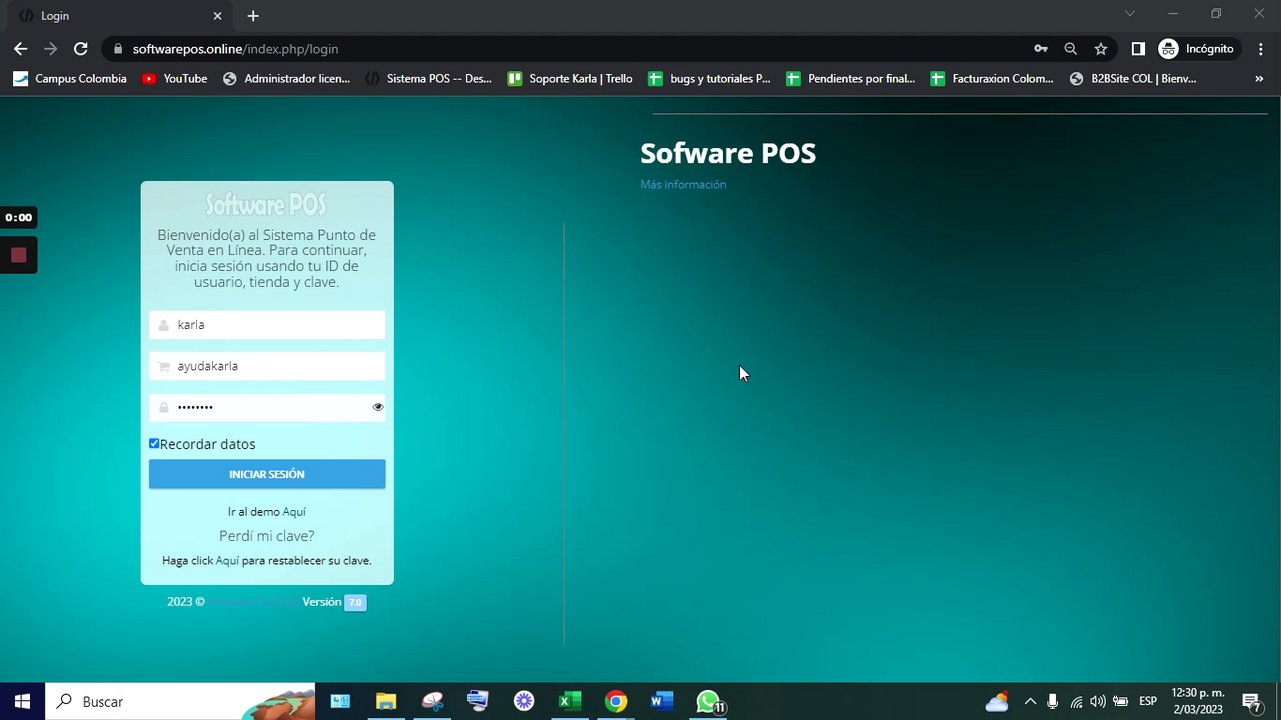Screen dimensions: 1281x720
Task: Open the demo via Aquí link
Action: (294, 511)
